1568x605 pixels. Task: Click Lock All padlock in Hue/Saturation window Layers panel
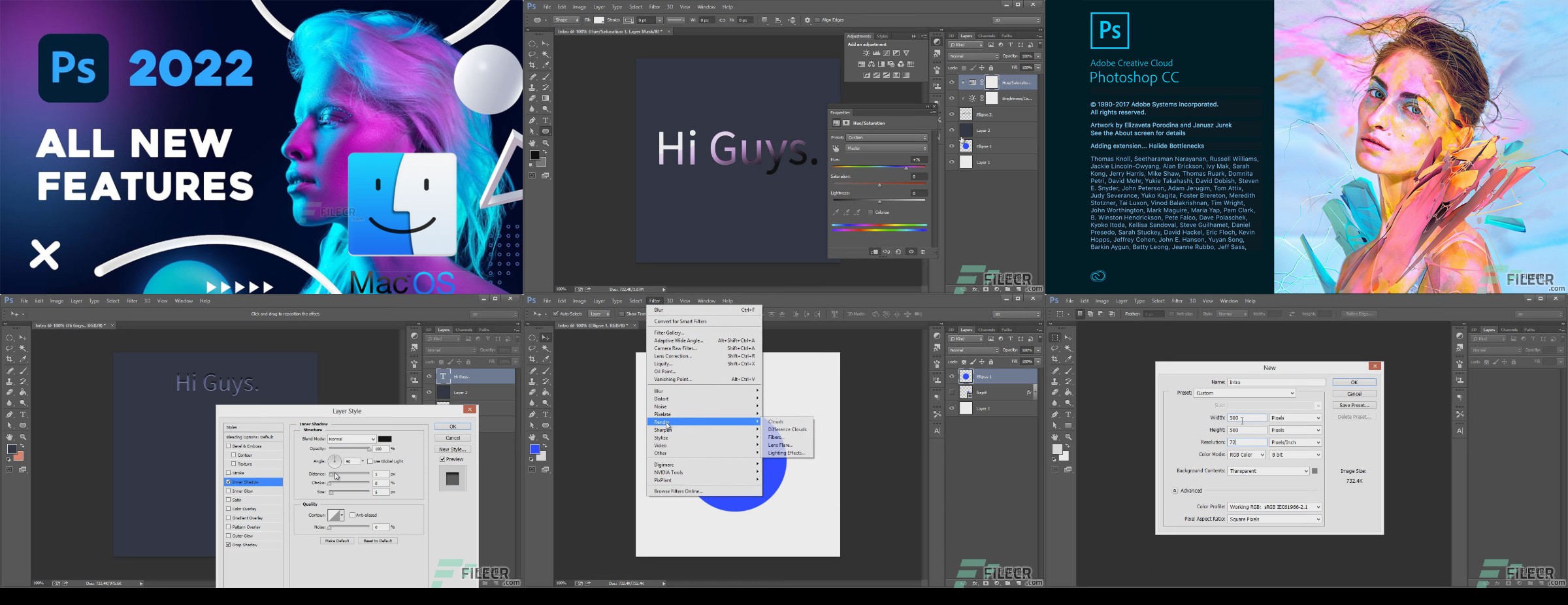(x=991, y=68)
